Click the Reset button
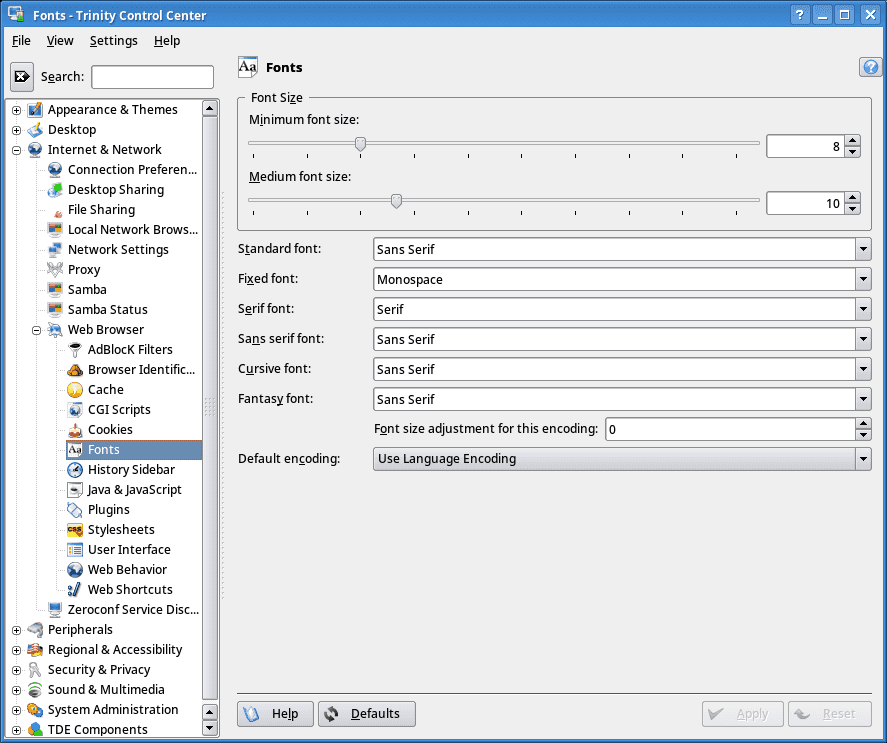Screen dimensions: 887x743 coord(830,714)
